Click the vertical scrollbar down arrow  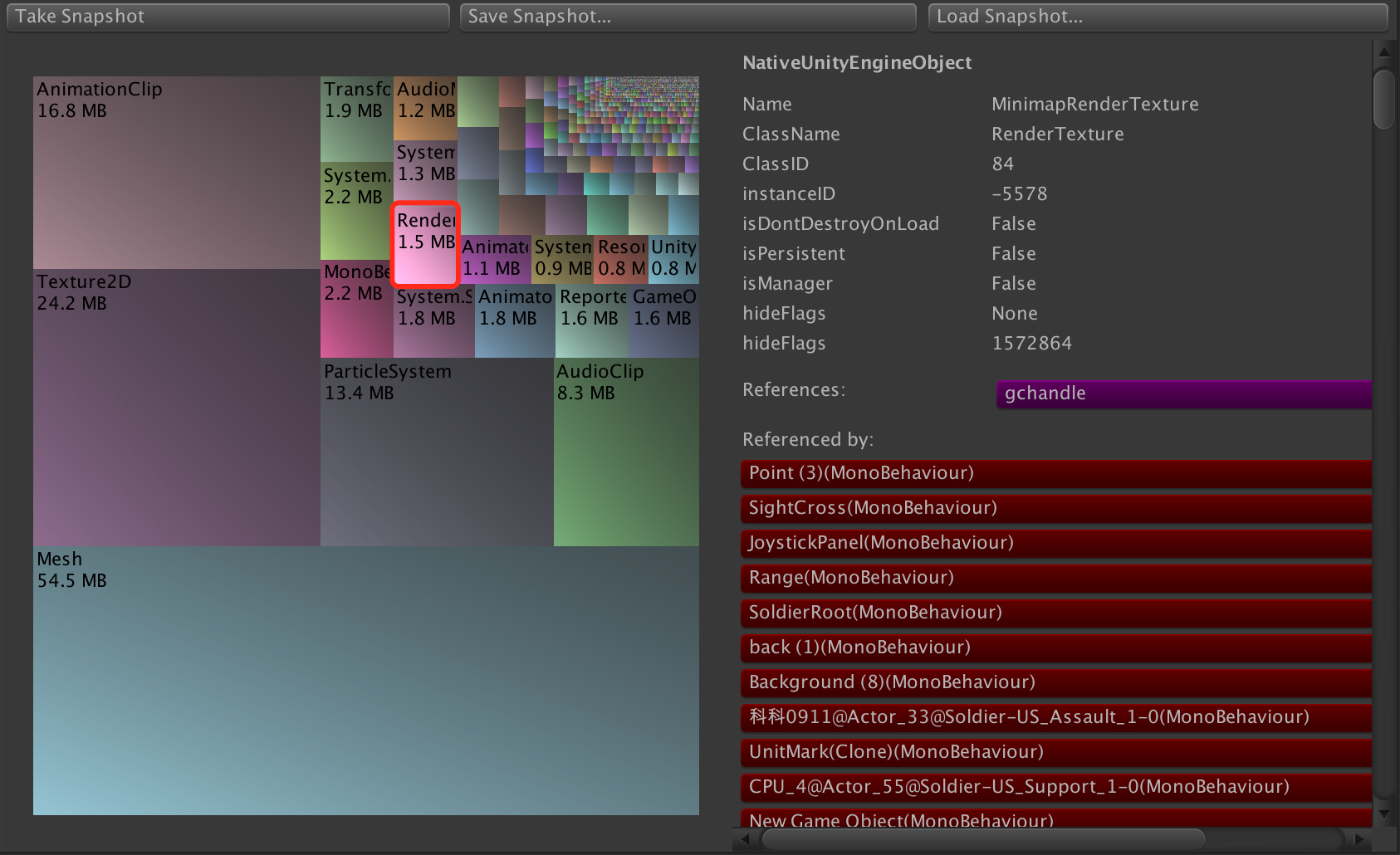coord(1383,814)
